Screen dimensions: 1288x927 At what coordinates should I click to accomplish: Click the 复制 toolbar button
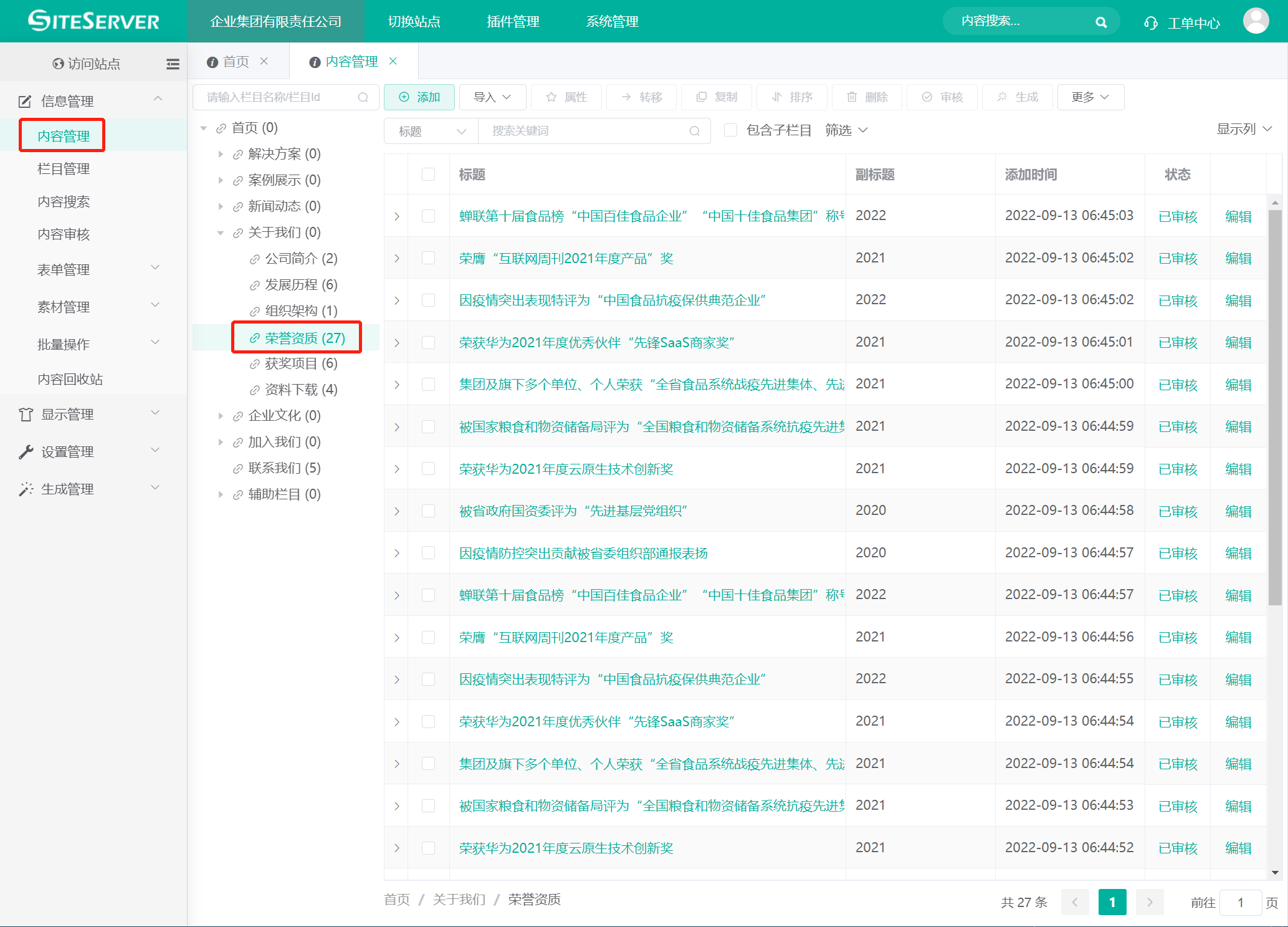717,97
